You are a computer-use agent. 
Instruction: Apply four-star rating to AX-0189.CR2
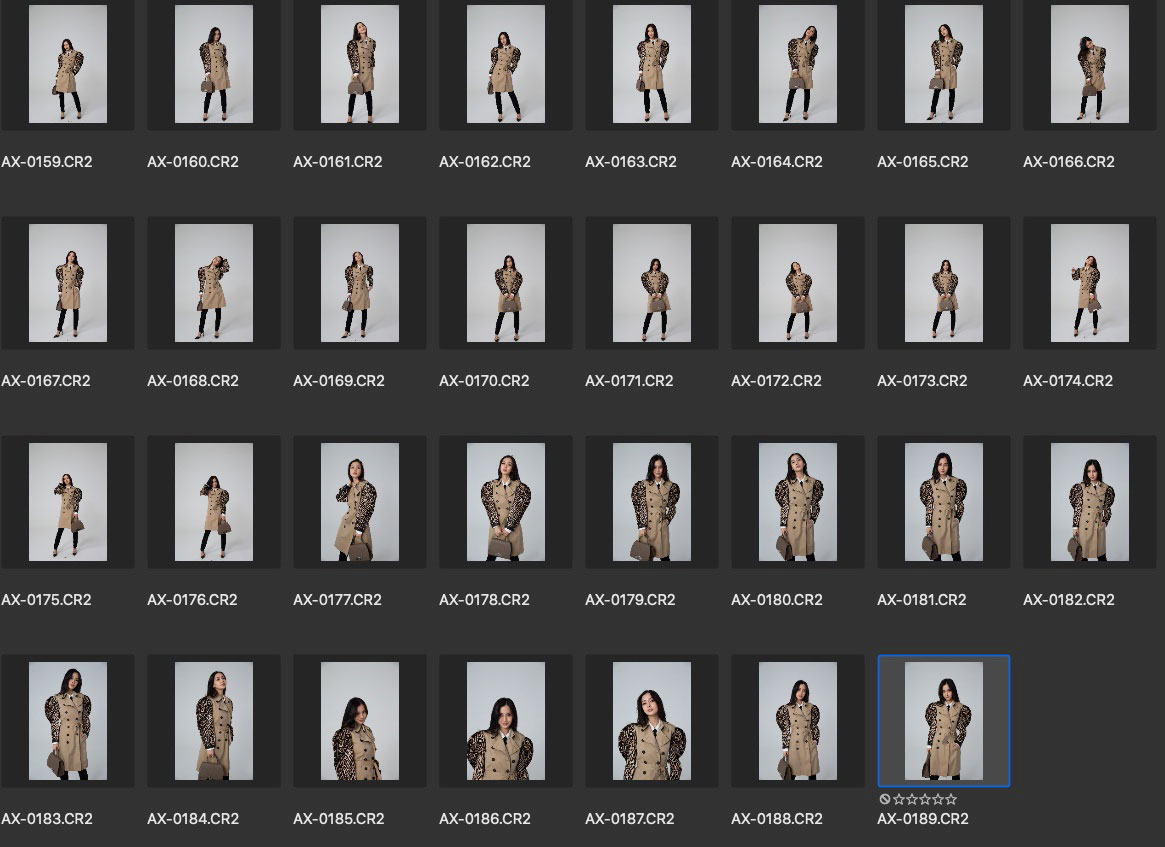tap(938, 800)
